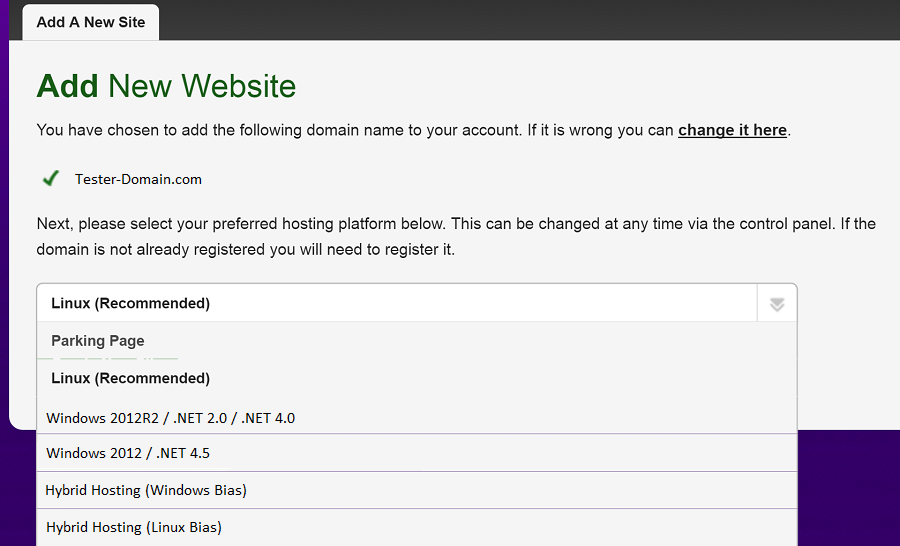Click 'domain is not already registered' text line
The width and height of the screenshot is (900, 546).
tap(246, 250)
